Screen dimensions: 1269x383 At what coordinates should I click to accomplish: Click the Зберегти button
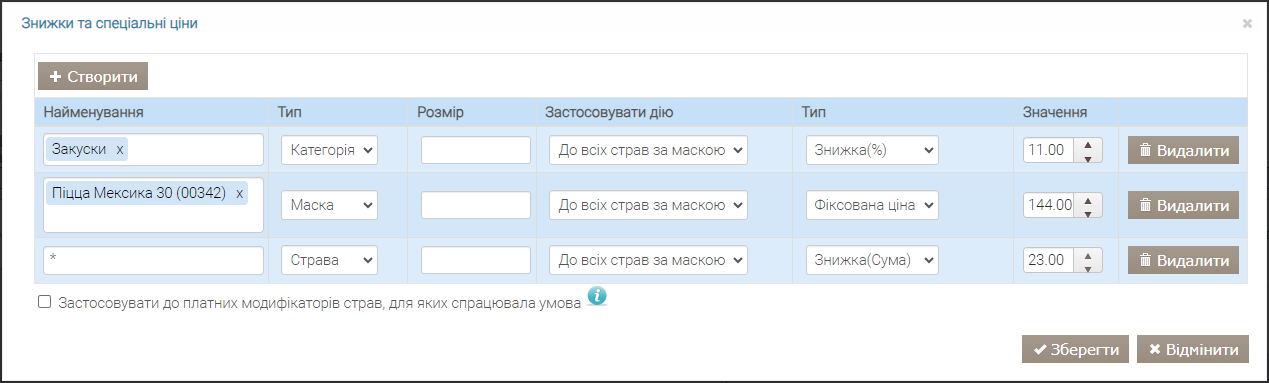click(x=1075, y=349)
